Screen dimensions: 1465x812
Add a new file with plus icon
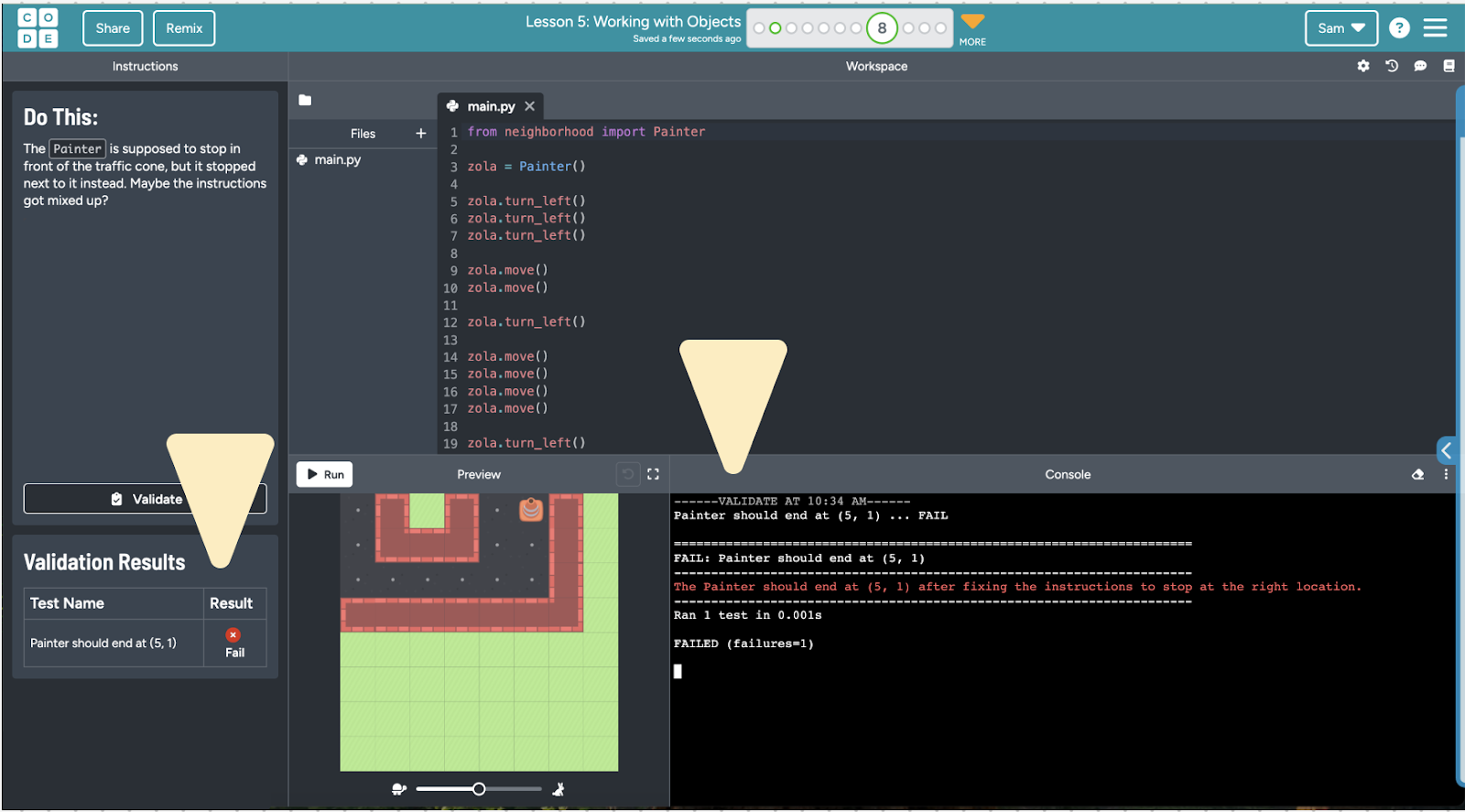pyautogui.click(x=421, y=134)
